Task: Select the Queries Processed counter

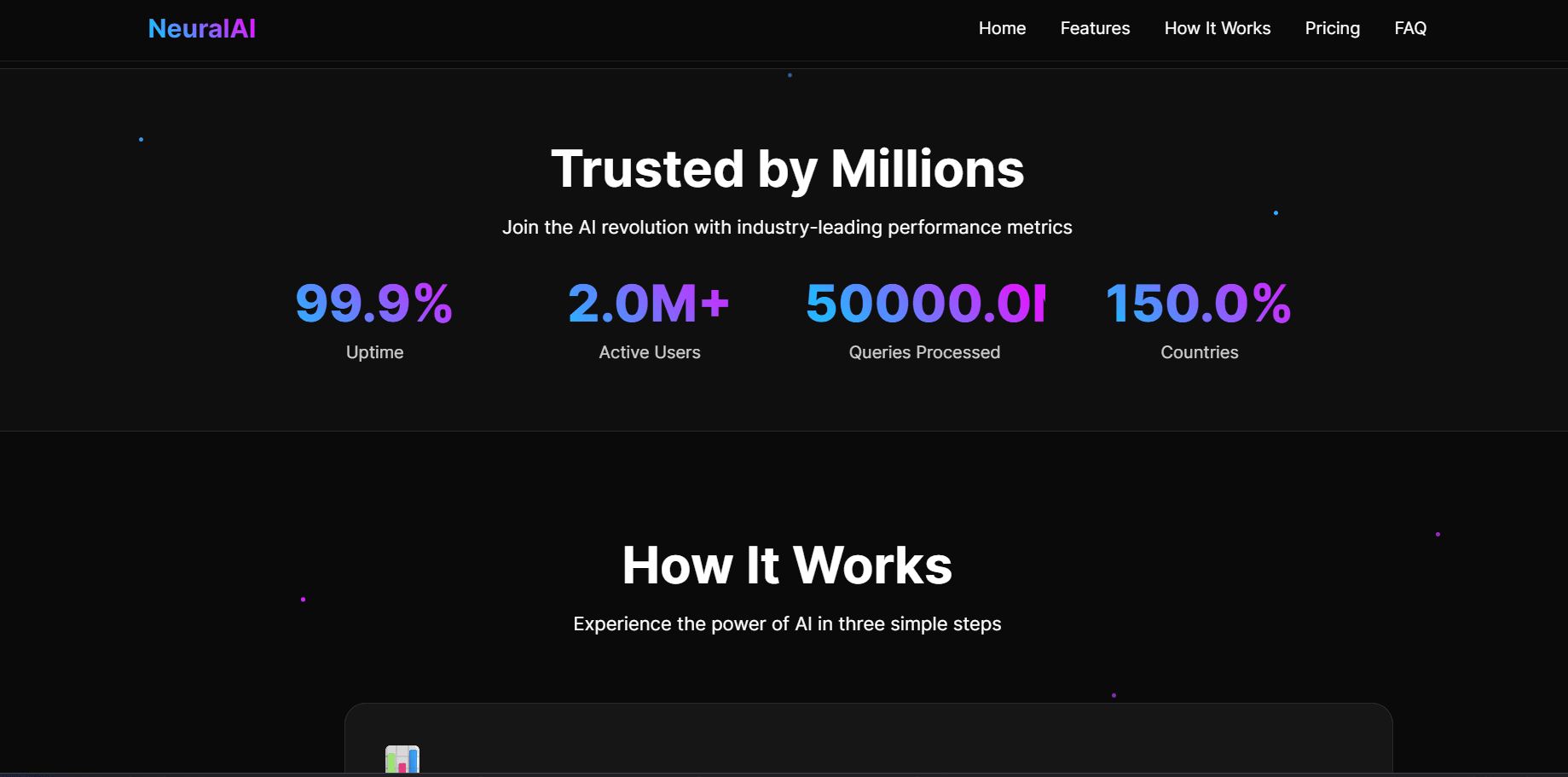Action: pos(924,303)
